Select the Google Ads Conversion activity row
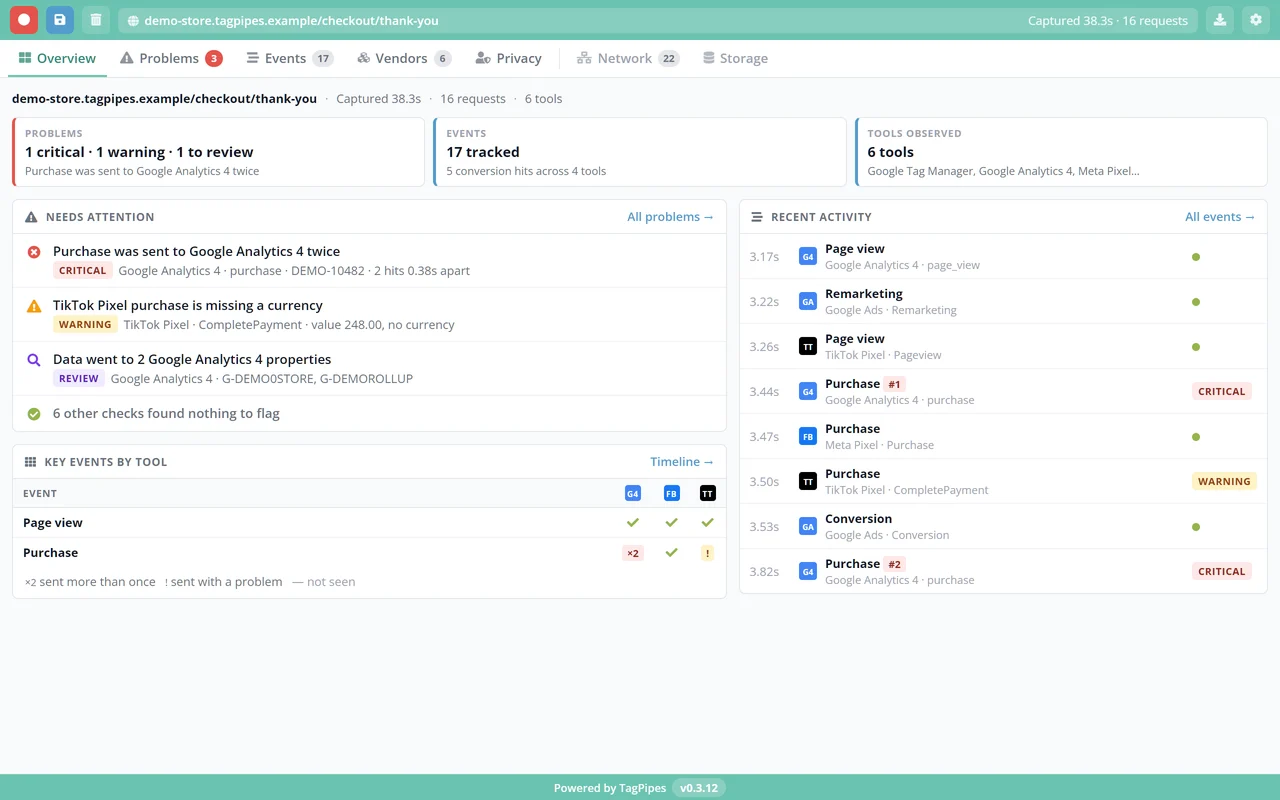Image resolution: width=1280 pixels, height=800 pixels. (x=1003, y=527)
